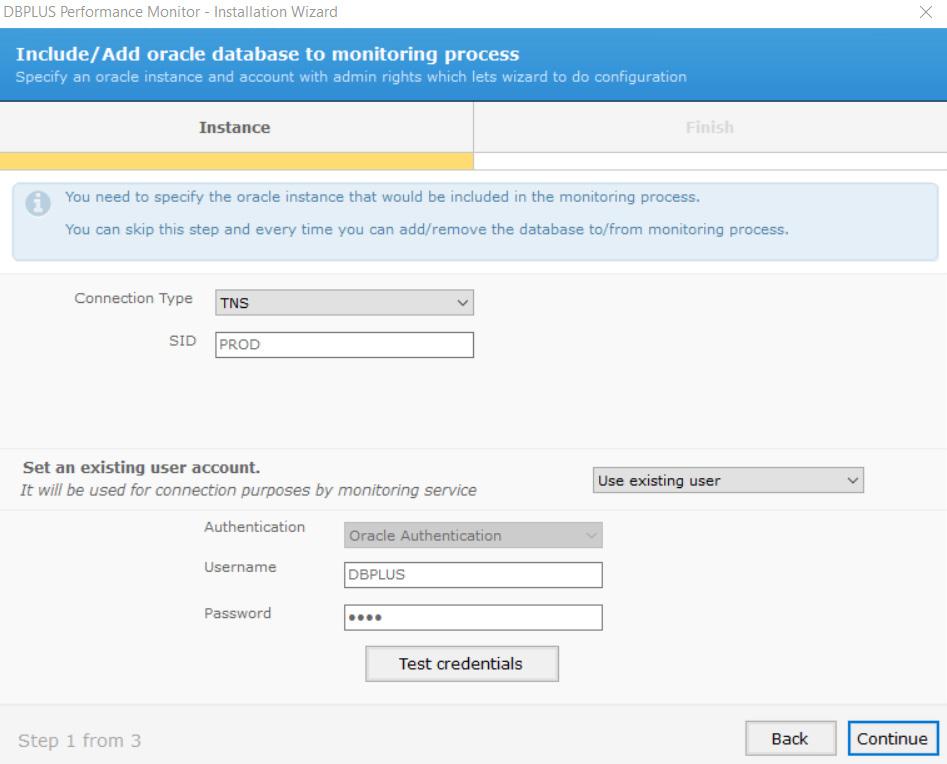Focus the Password input field
The image size is (947, 764).
473,617
